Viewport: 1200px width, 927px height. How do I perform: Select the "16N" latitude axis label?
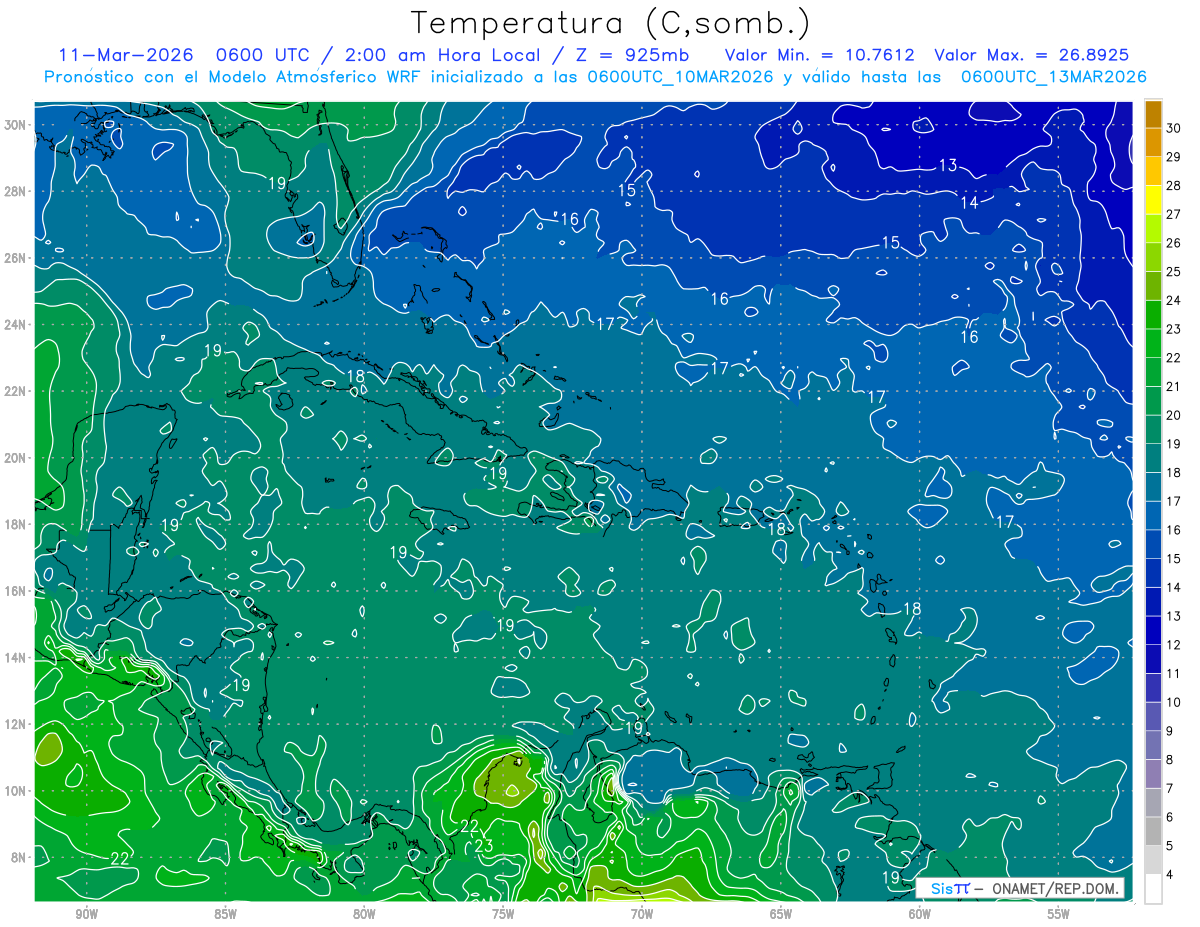click(x=17, y=591)
